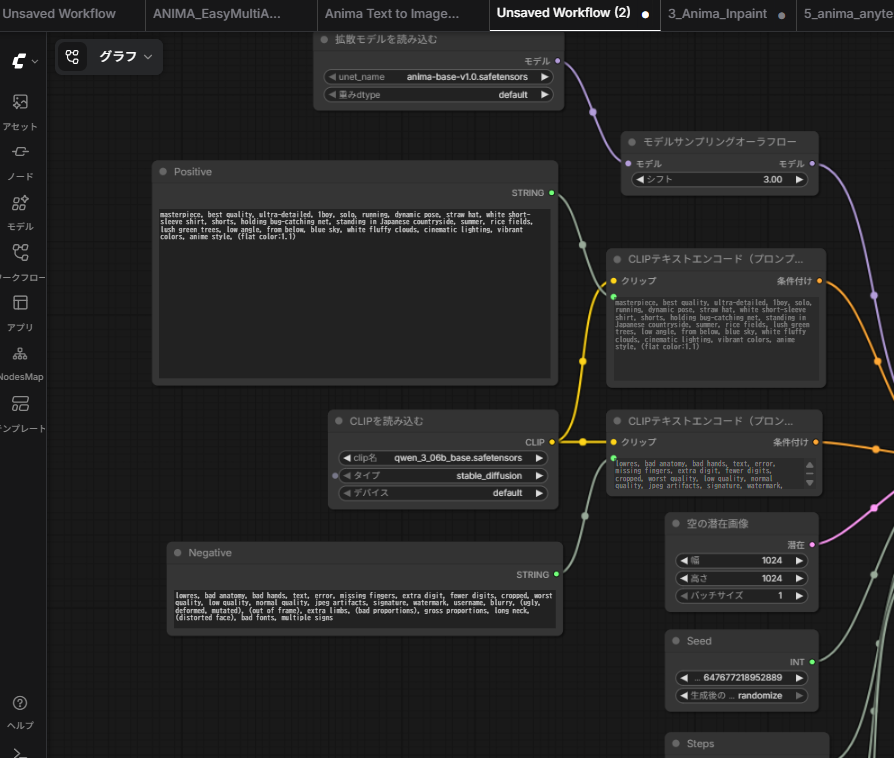Click the Negative node STRING output port
This screenshot has height=758, width=894.
pos(556,574)
